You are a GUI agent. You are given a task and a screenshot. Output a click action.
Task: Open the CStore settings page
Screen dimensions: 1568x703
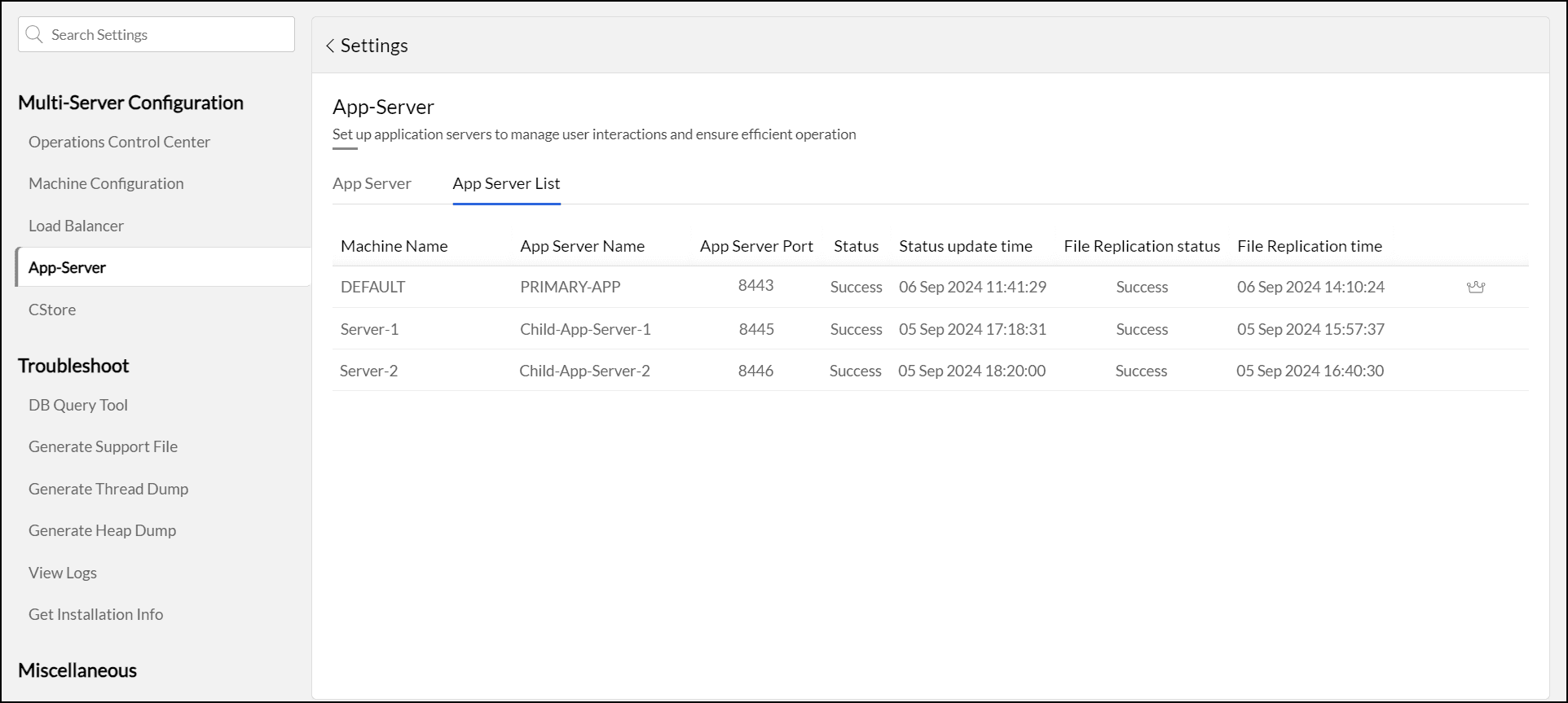coord(52,310)
